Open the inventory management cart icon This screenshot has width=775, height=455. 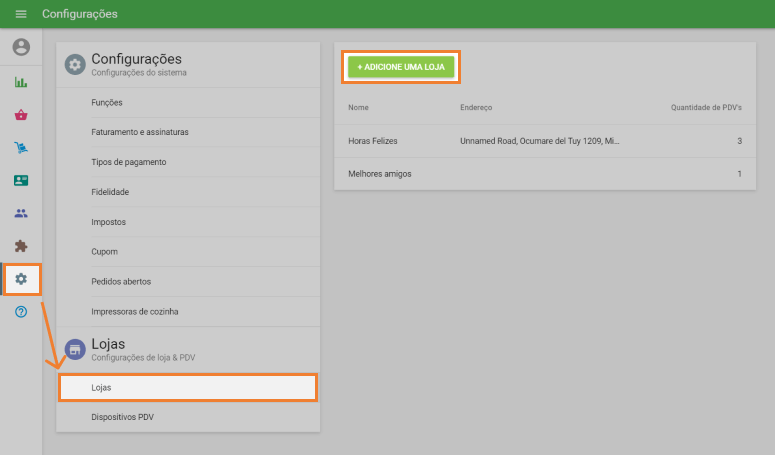click(x=21, y=148)
